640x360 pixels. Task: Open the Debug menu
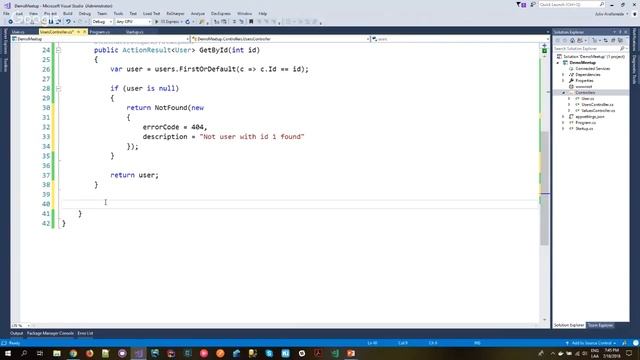(x=84, y=13)
